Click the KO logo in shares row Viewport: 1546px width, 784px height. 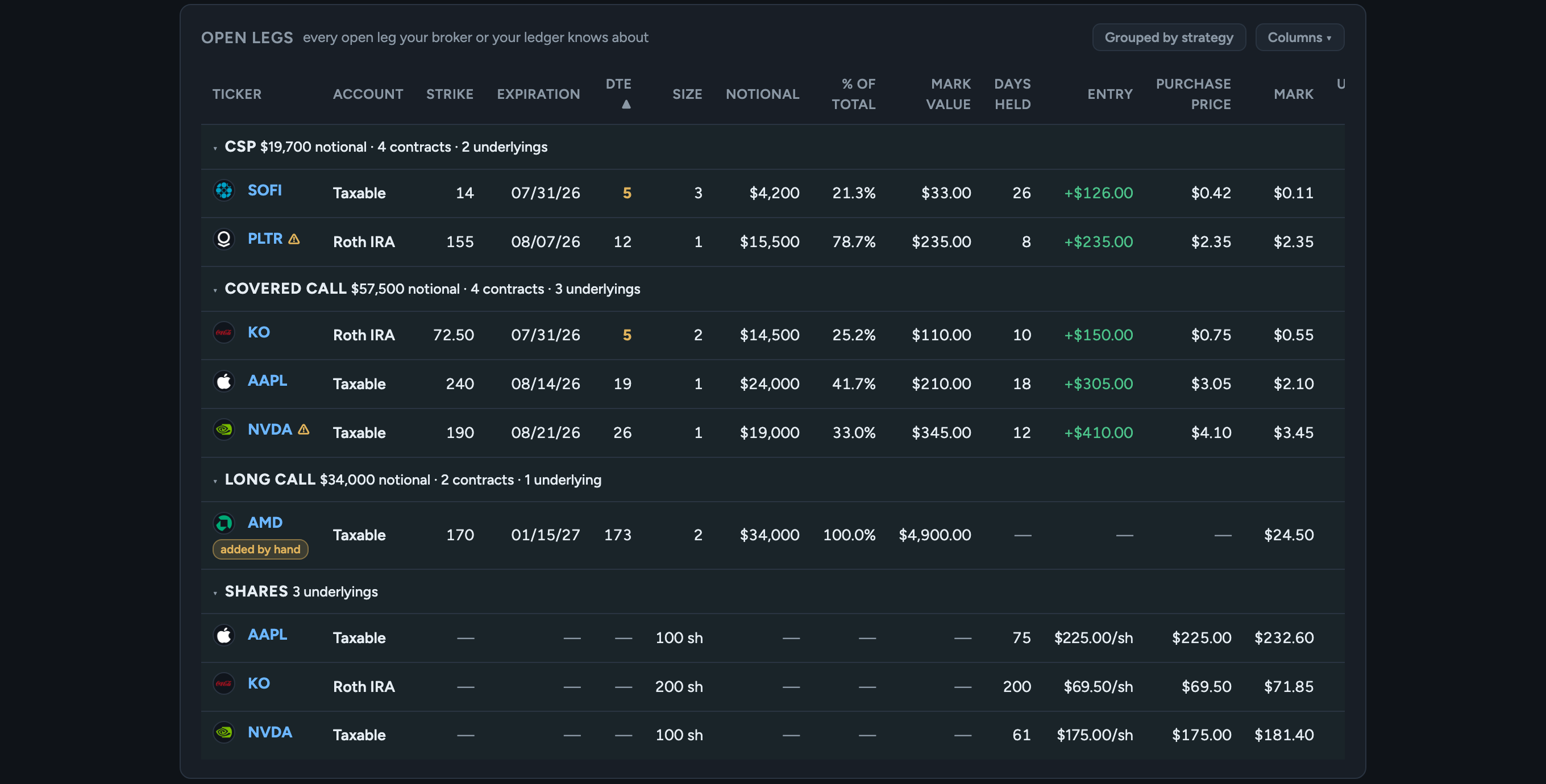coord(224,684)
